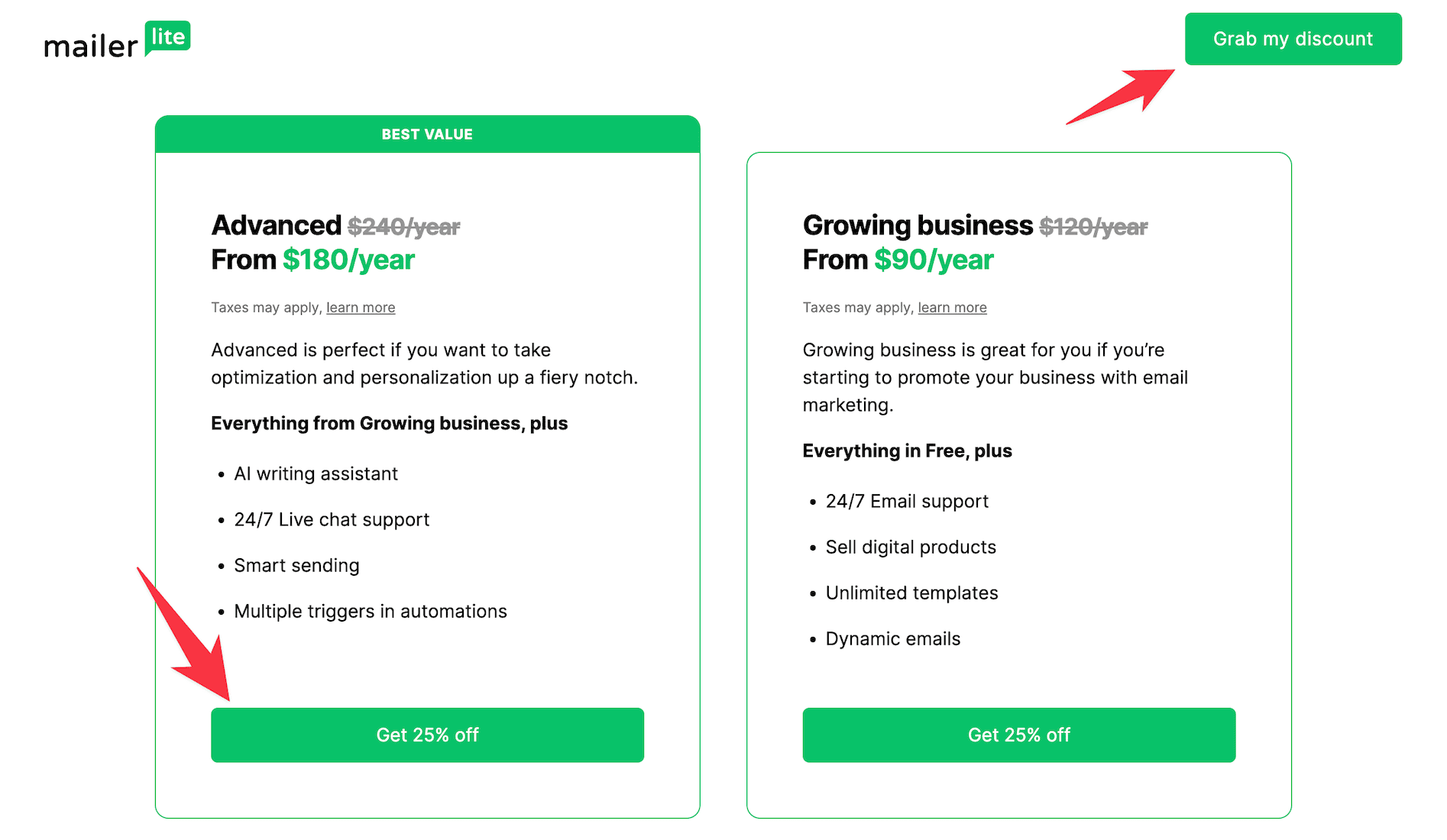Select the Advanced plan heading
The width and height of the screenshot is (1447, 840).
click(277, 226)
